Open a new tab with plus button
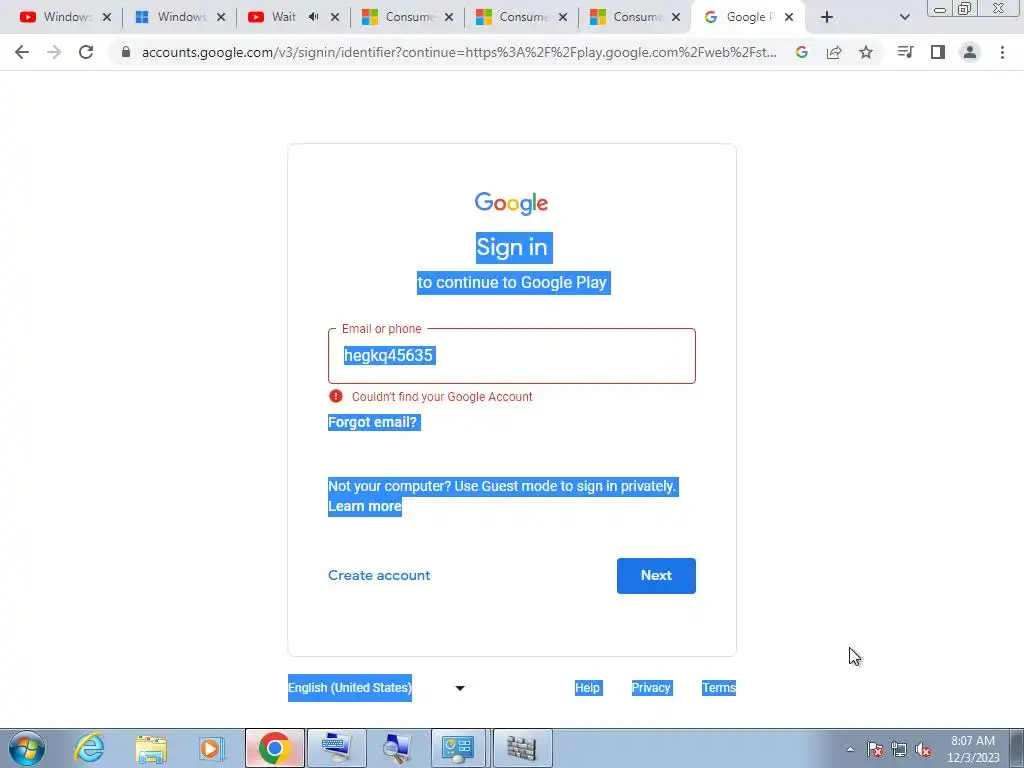Viewport: 1024px width, 768px height. click(x=827, y=17)
